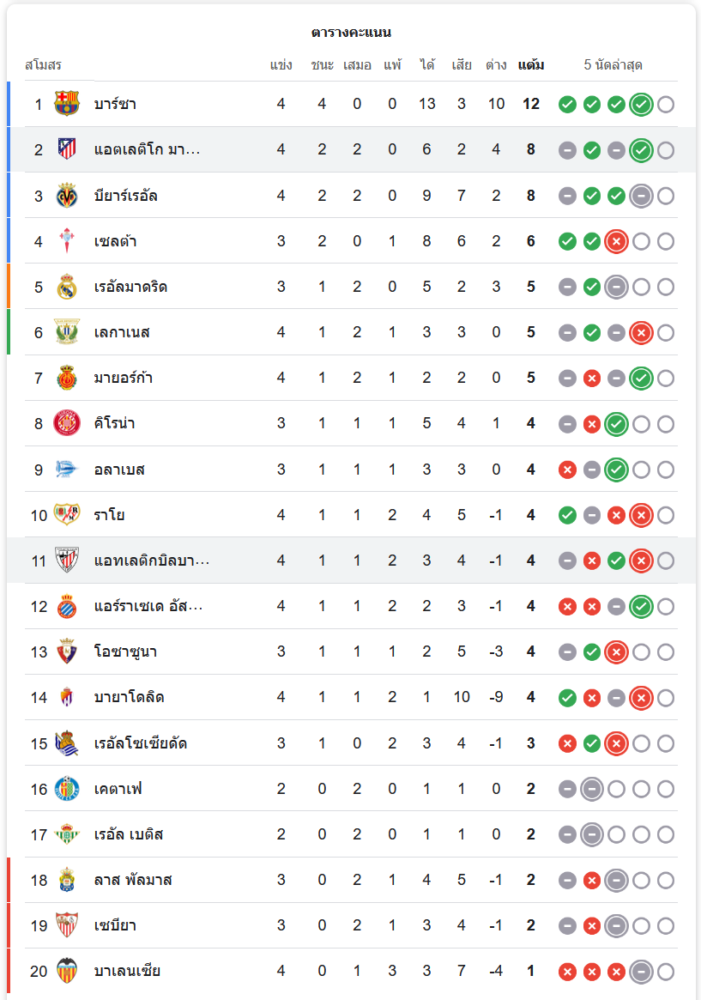Click Celta's red loss result icon
Image resolution: width=701 pixels, height=1000 pixels.
616,241
